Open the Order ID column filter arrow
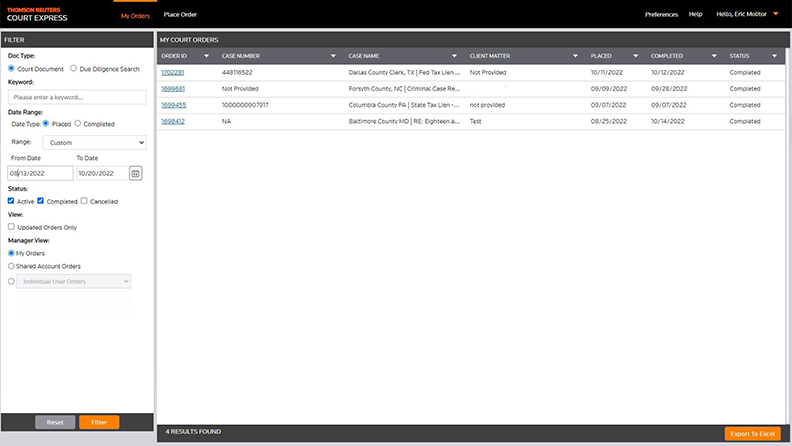Viewport: 792px width, 446px height. click(x=206, y=56)
